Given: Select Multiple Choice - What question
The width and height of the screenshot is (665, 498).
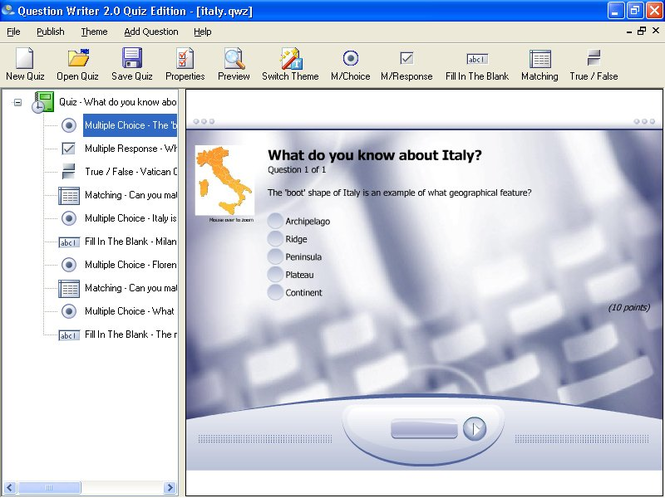Looking at the screenshot, I should point(129,311).
